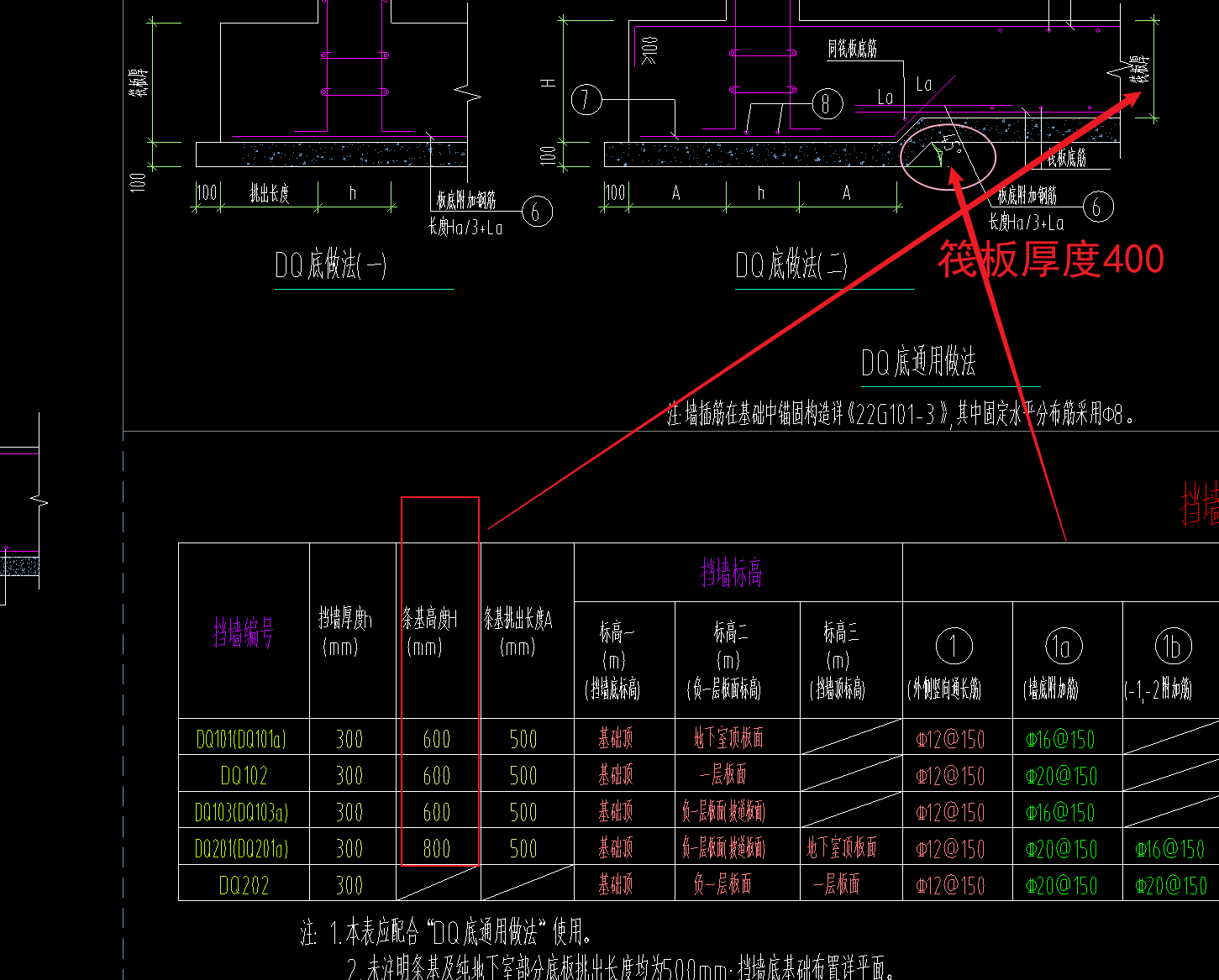Select the "DQ103(DQ103a)" row label
Screen dimensions: 1219x980
coord(242,812)
